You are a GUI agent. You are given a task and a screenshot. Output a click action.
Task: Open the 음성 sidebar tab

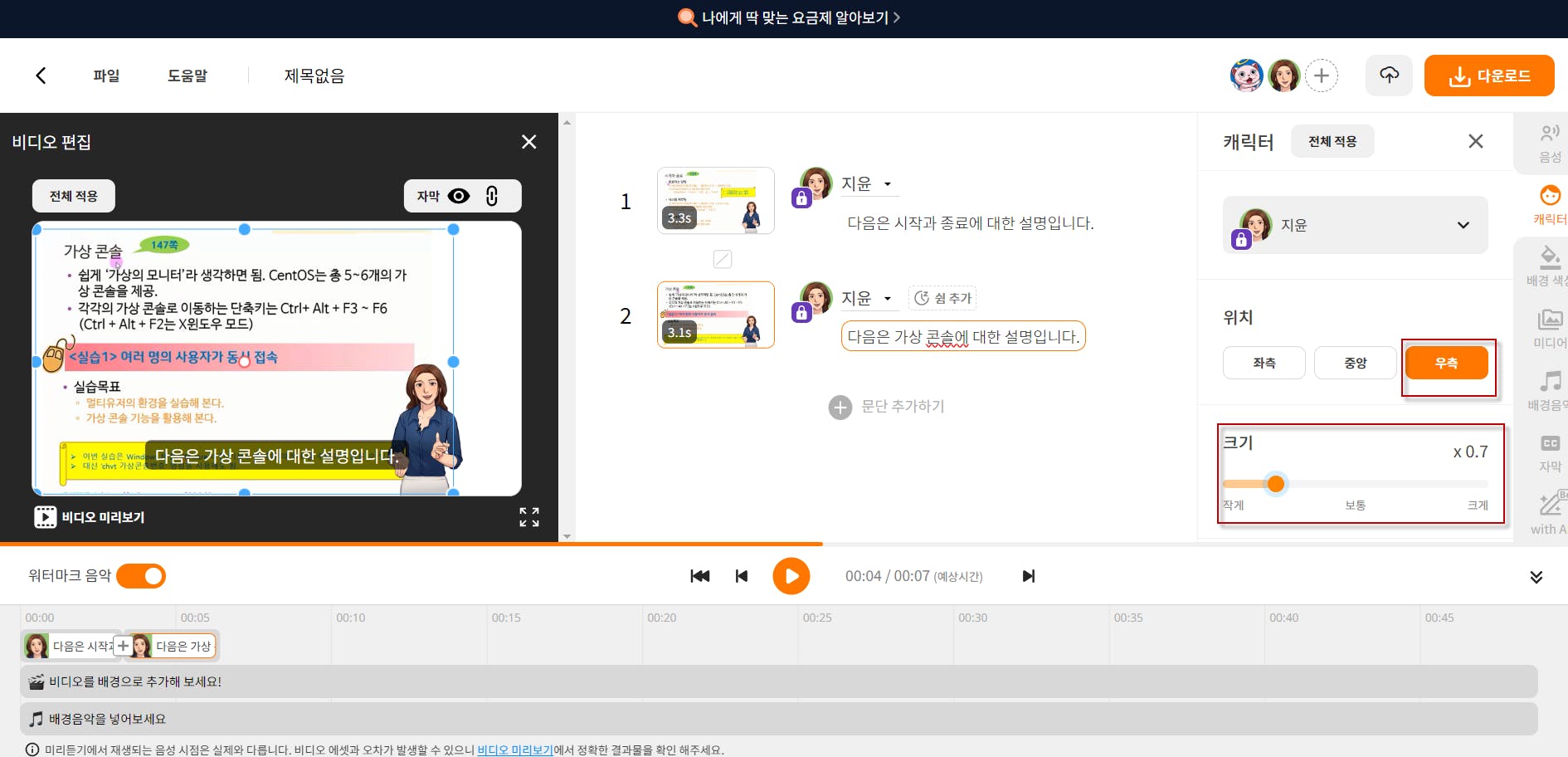[x=1549, y=144]
